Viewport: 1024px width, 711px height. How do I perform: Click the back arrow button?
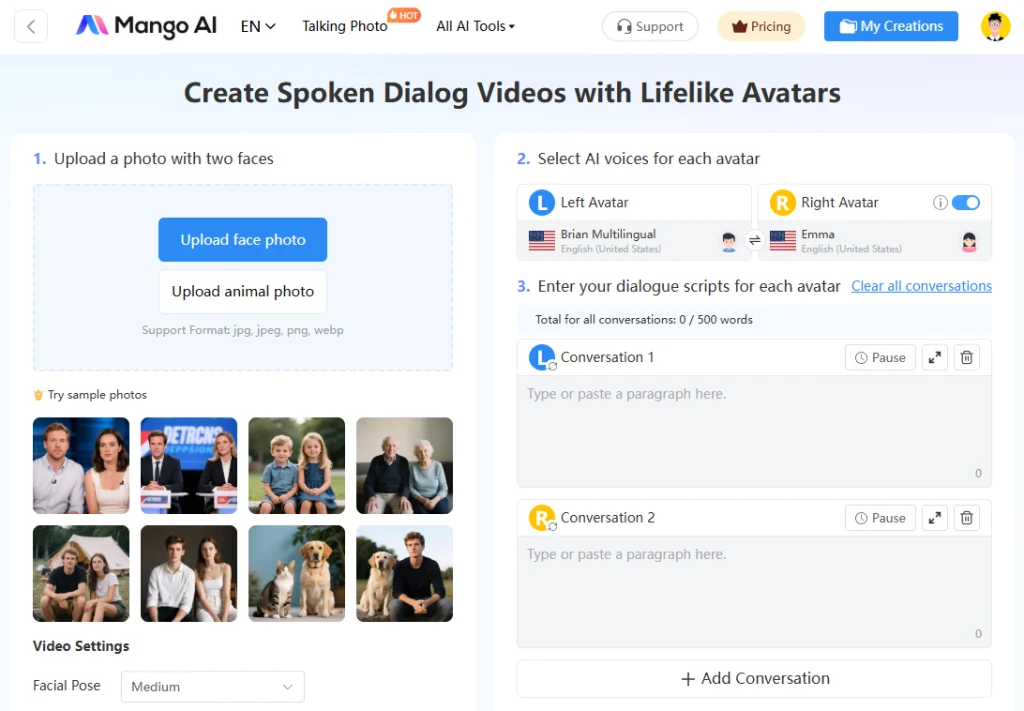[31, 26]
